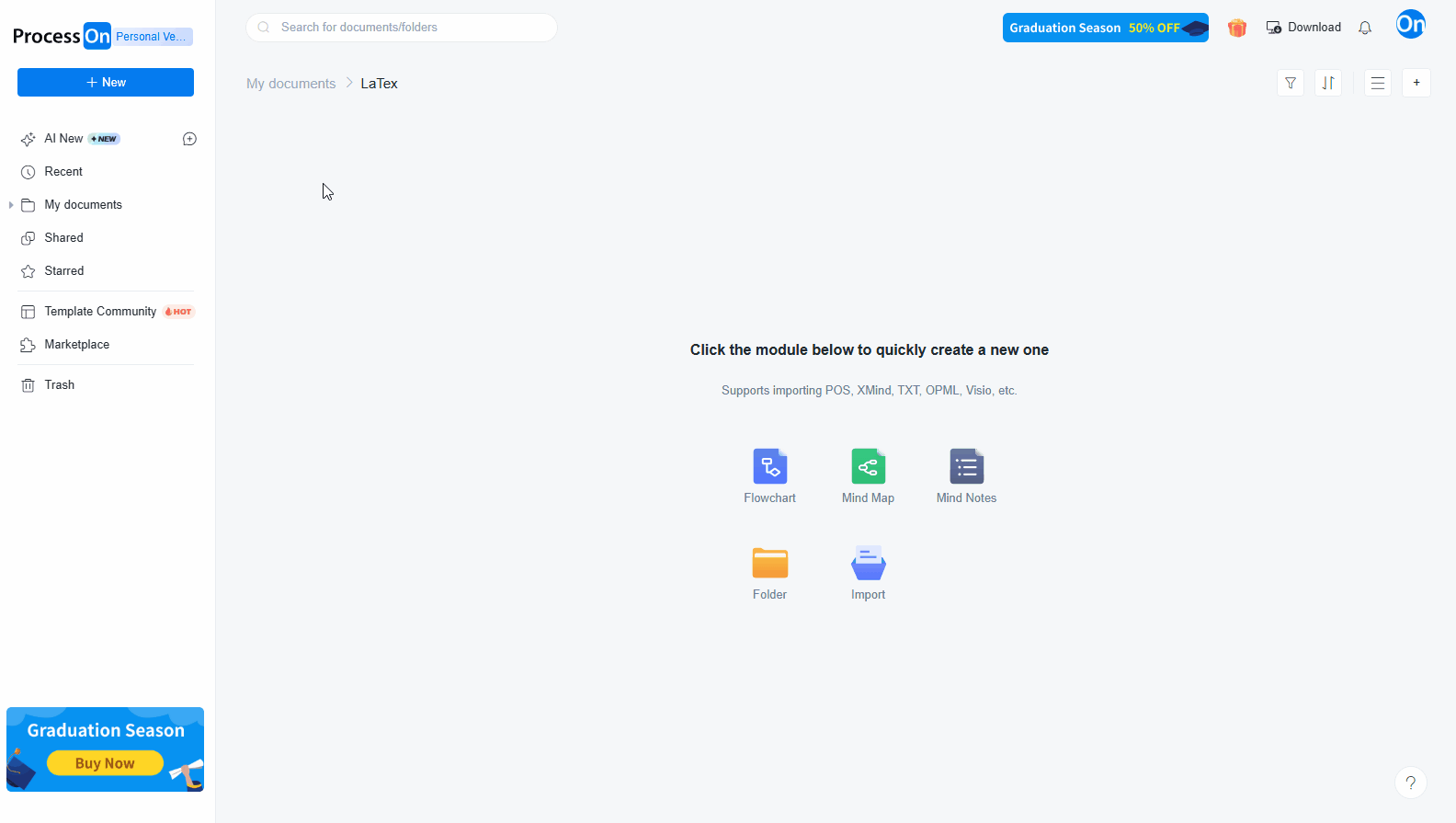This screenshot has height=823, width=1456.
Task: Click the plus button beside the list view icon
Action: coord(1416,83)
